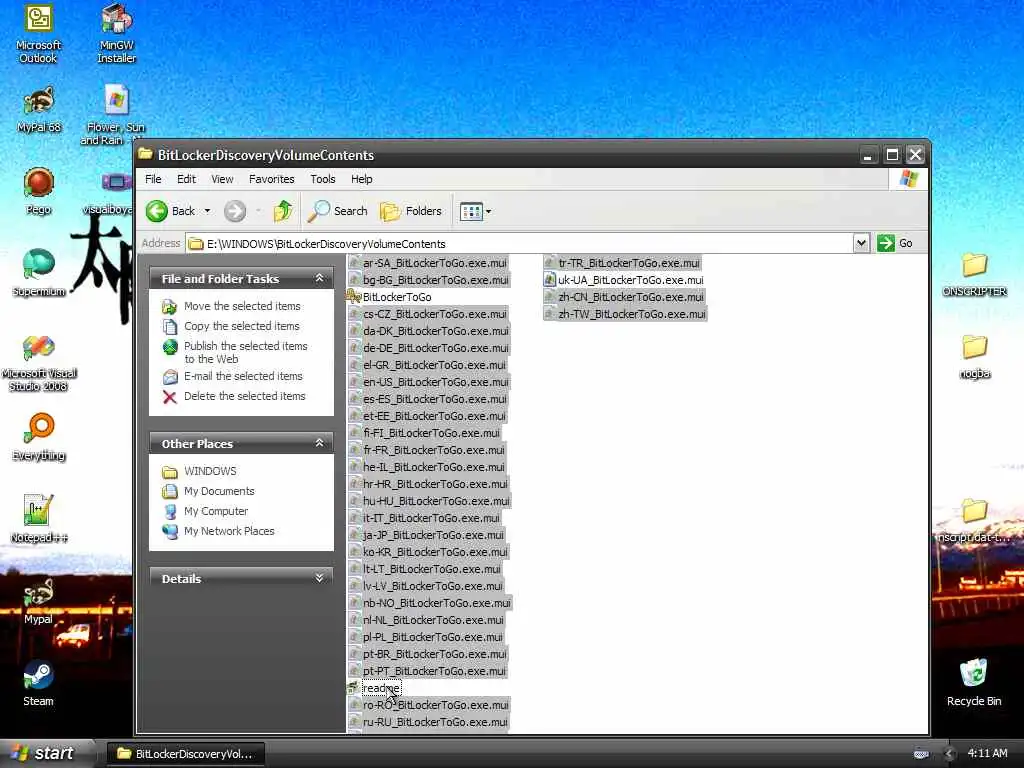Screen dimensions: 1024x768
Task: Open the File menu
Action: 153,179
